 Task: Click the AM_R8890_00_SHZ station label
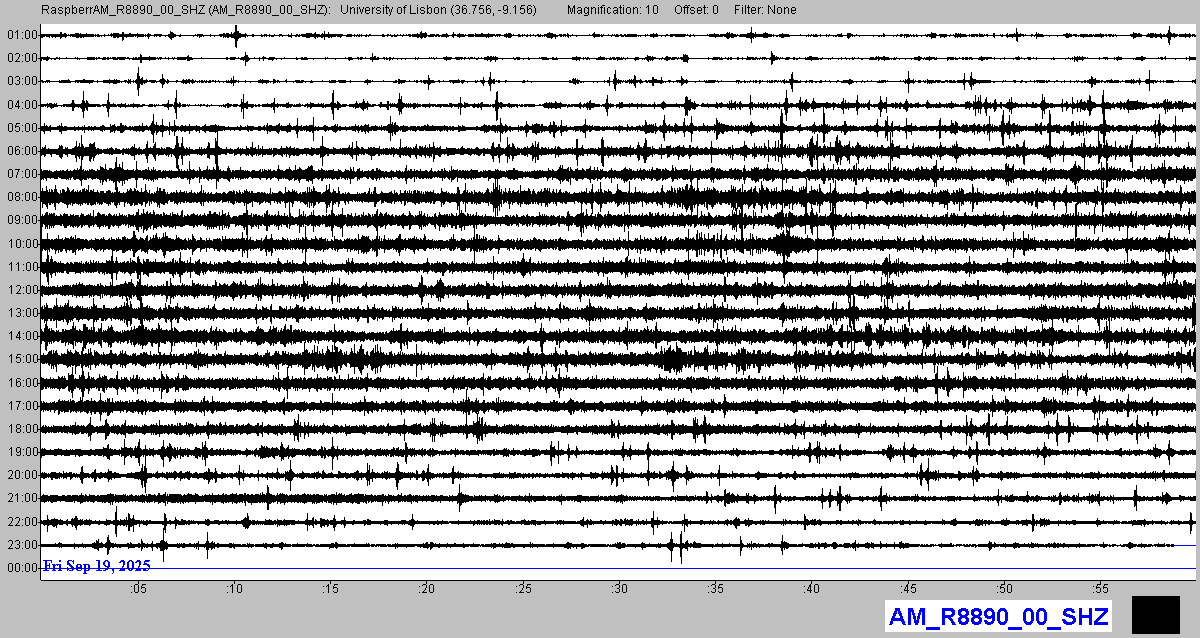[998, 617]
